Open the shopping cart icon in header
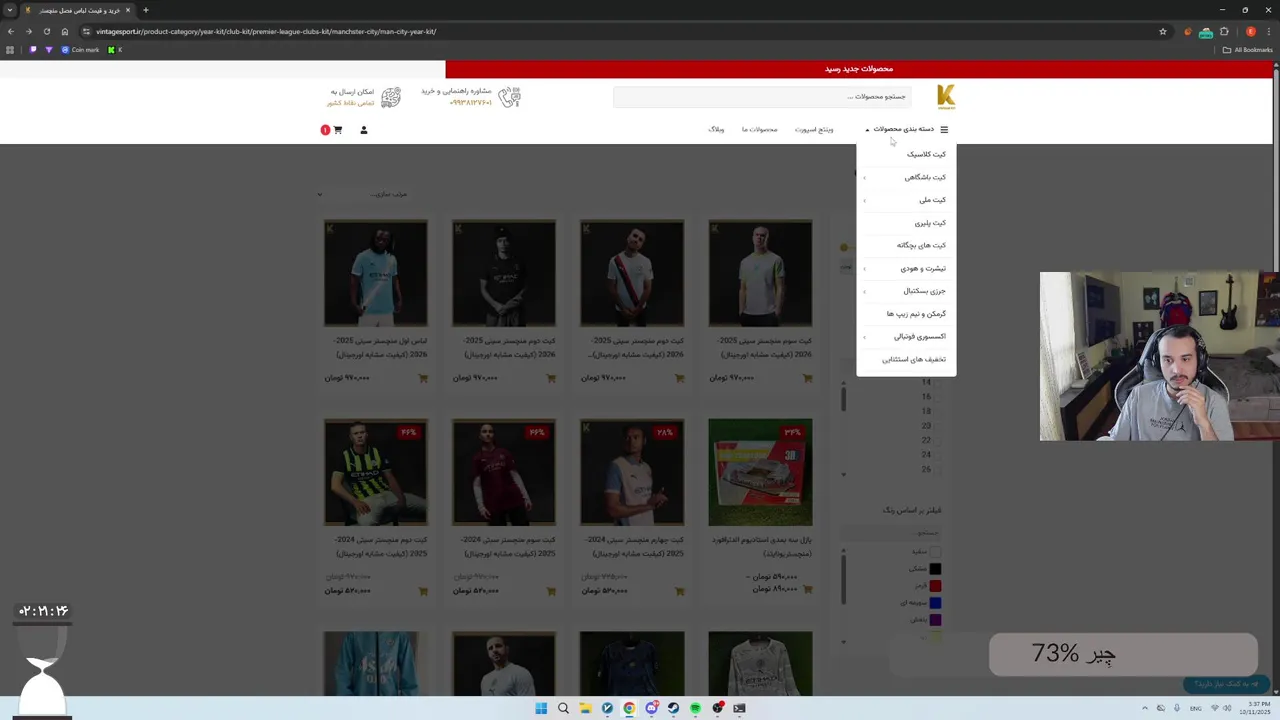1280x720 pixels. click(337, 130)
